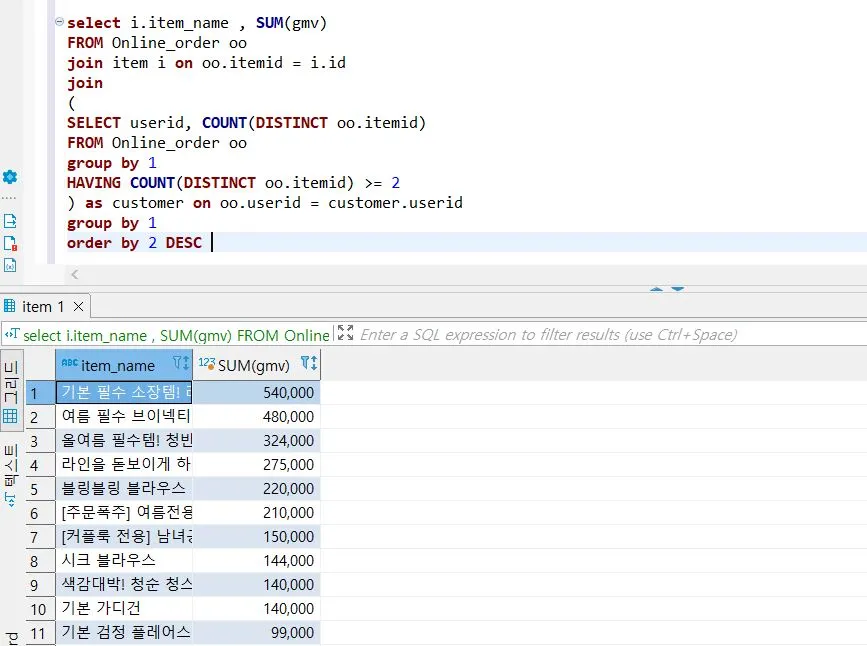Image resolution: width=867 pixels, height=646 pixels.
Task: Click the value 99,000
Action: tap(292, 633)
